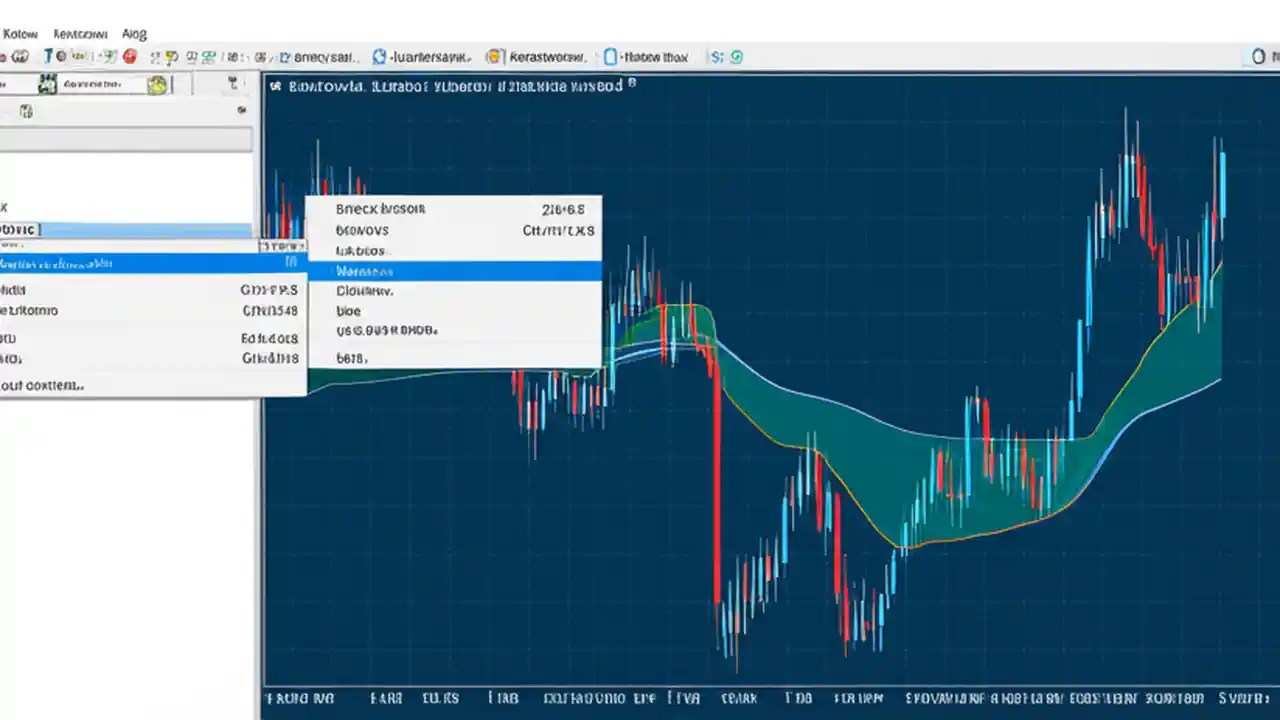Open the Kerastworowi toolbar panel icon
The height and width of the screenshot is (720, 1280).
(494, 57)
